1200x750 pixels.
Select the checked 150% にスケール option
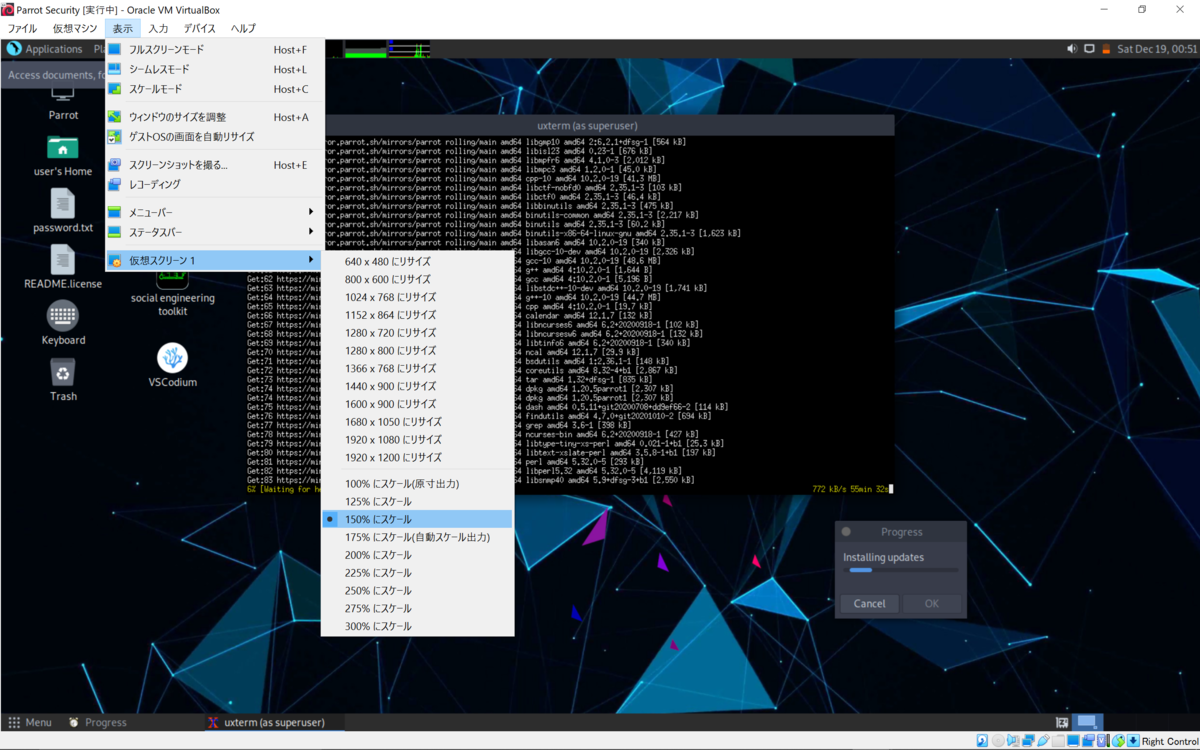coord(417,519)
